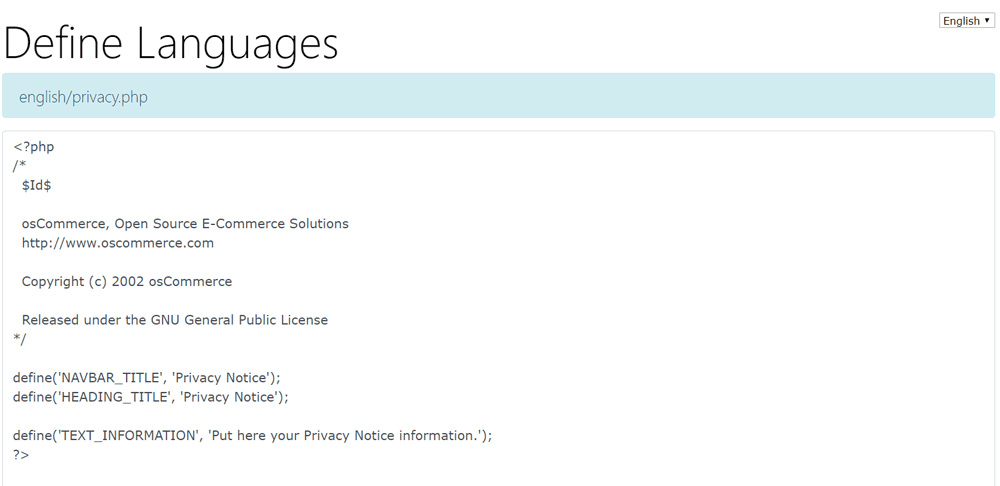Click the http://www.oscommerce.com URL text
1000x486 pixels.
click(117, 243)
